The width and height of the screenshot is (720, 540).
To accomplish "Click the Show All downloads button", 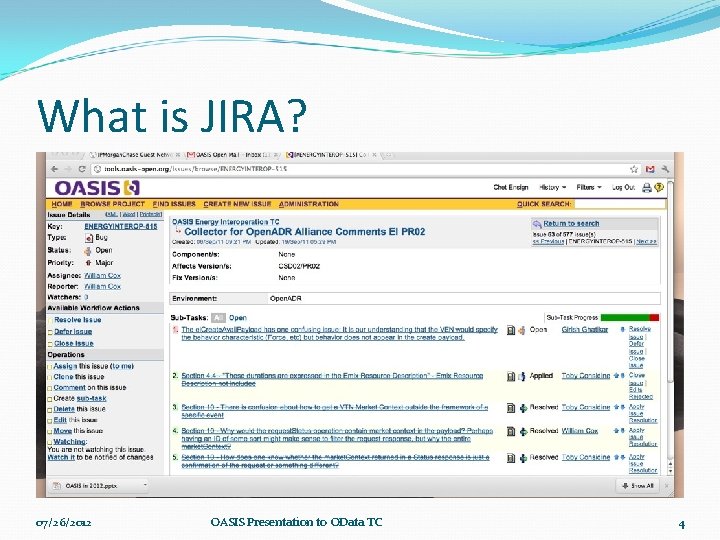I will (x=638, y=486).
